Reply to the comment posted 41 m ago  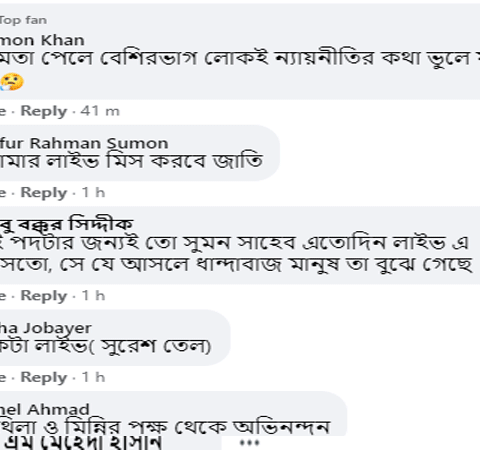44,111
